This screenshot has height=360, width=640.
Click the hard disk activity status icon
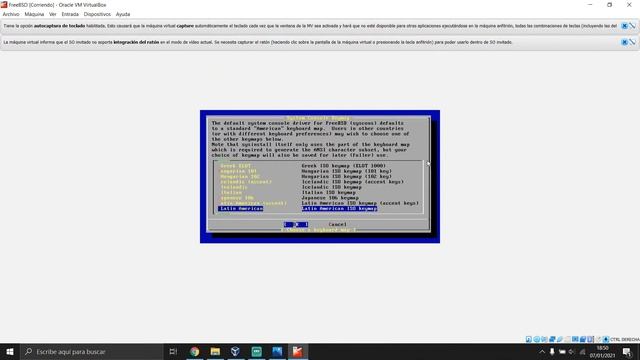click(529, 339)
